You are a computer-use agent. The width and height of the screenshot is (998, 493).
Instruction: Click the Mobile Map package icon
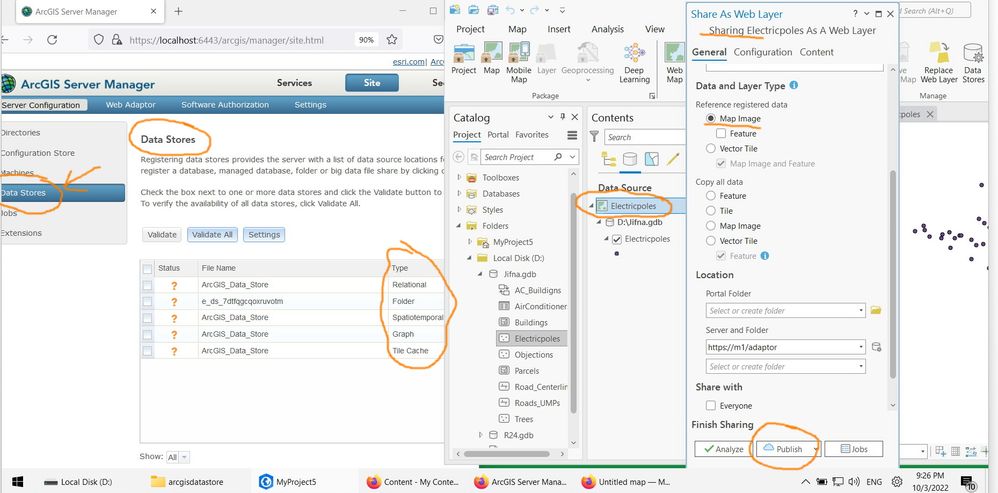click(x=519, y=52)
